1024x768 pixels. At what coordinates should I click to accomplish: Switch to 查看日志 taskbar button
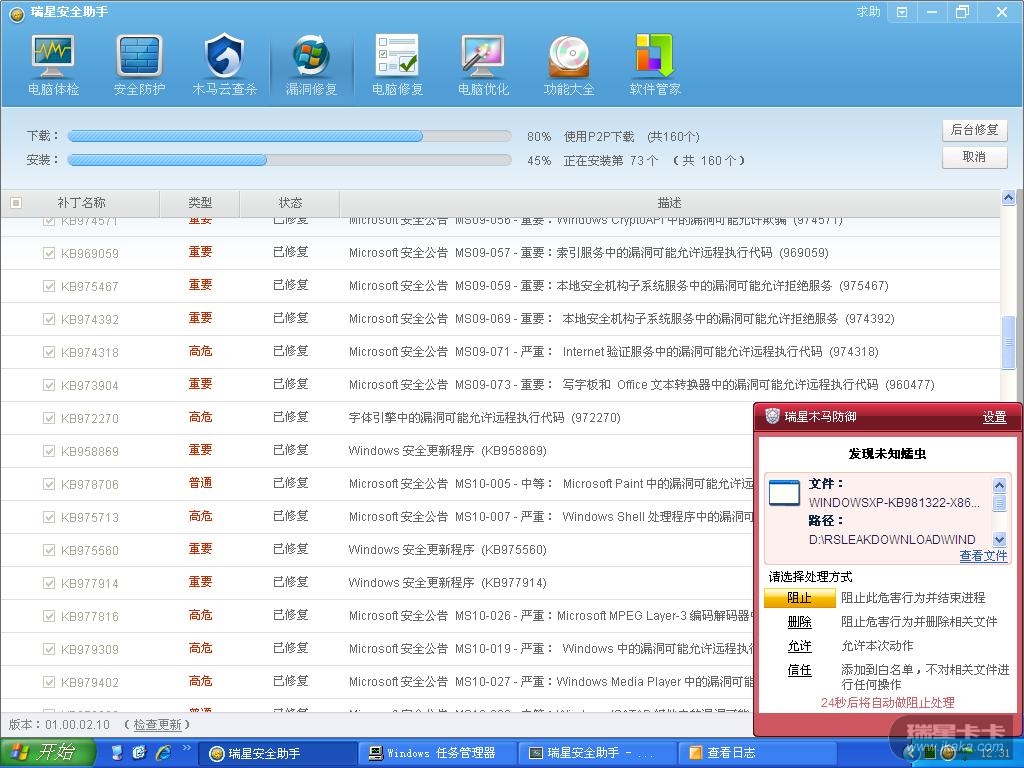pyautogui.click(x=758, y=753)
